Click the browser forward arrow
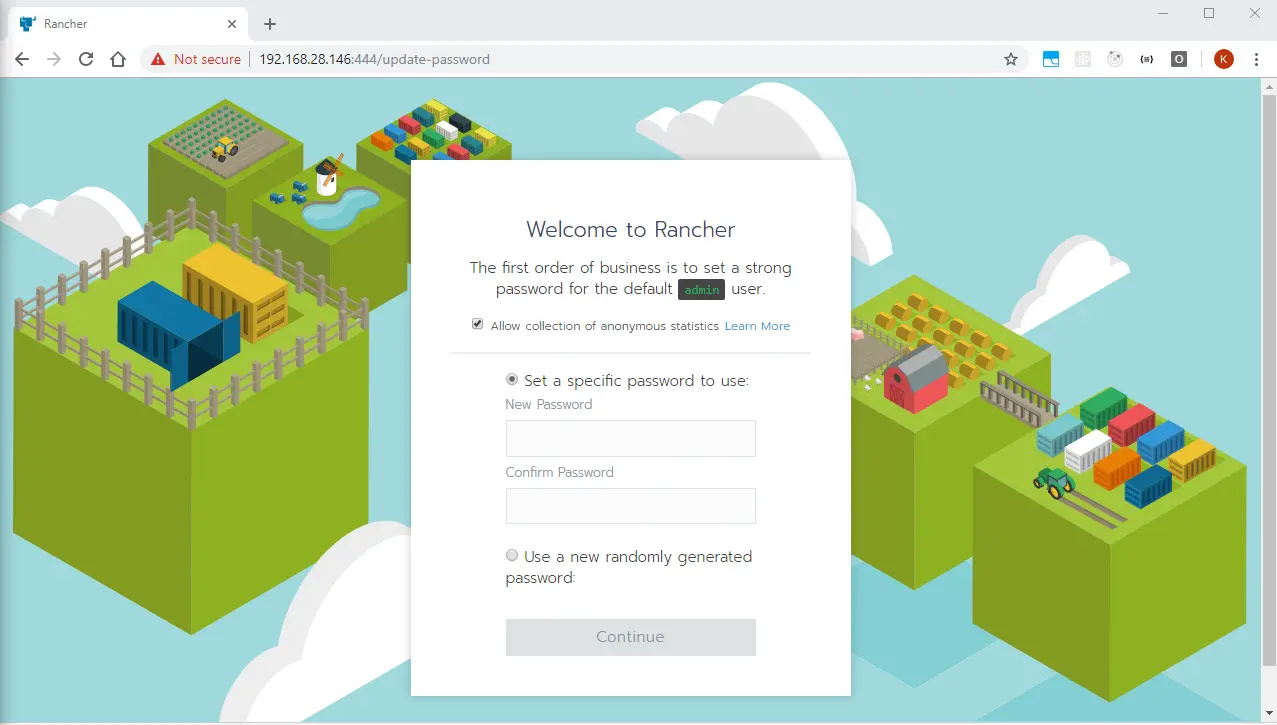The width and height of the screenshot is (1277, 725). 54,59
